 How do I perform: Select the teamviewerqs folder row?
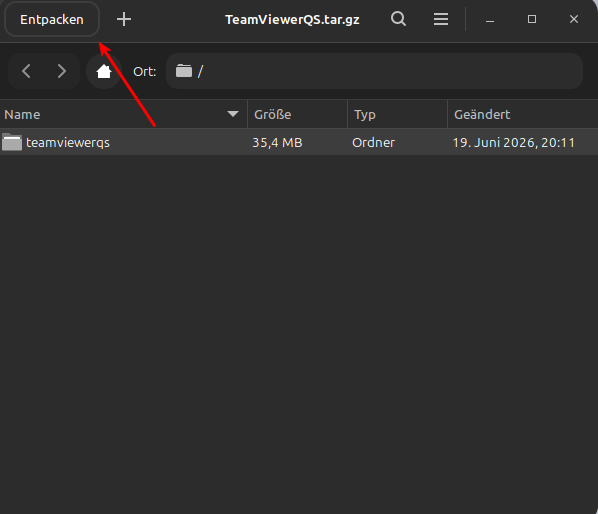[x=299, y=142]
